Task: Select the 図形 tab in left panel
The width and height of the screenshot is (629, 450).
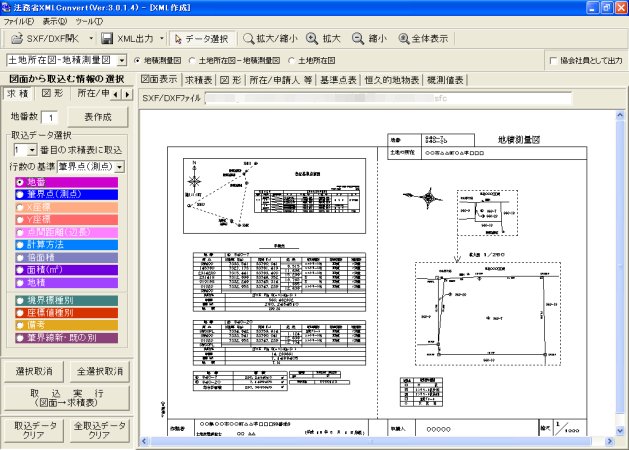Action: (x=53, y=93)
